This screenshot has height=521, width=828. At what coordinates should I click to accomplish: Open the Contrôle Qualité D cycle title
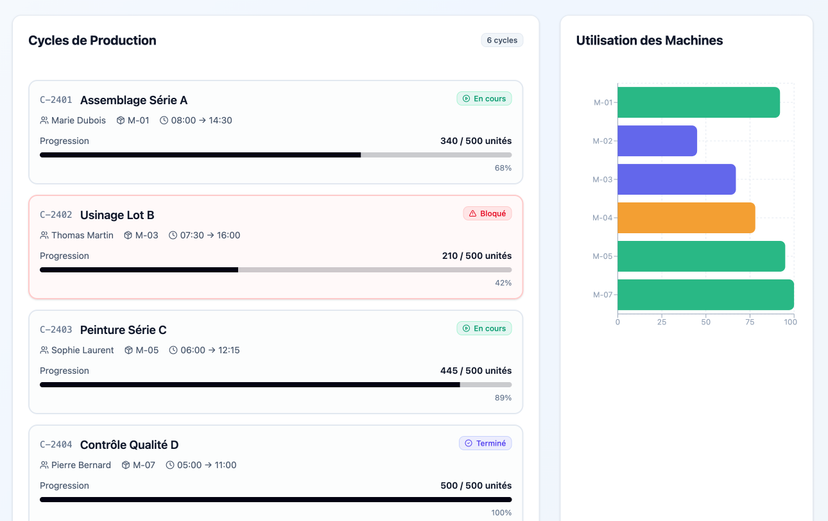pos(129,445)
